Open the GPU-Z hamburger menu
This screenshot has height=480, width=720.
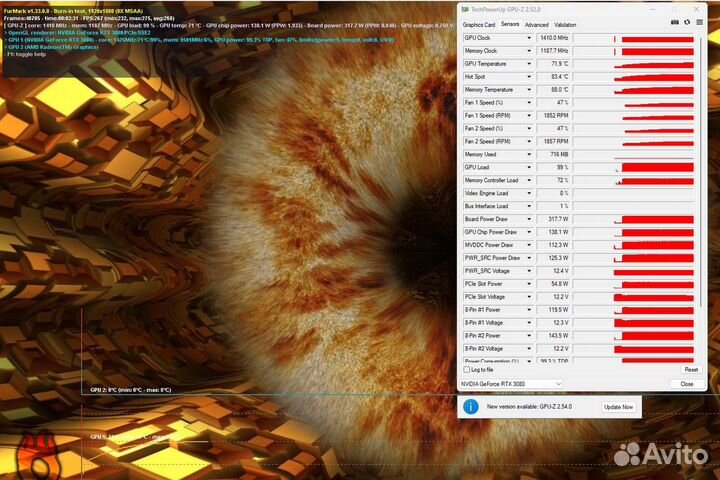click(699, 22)
